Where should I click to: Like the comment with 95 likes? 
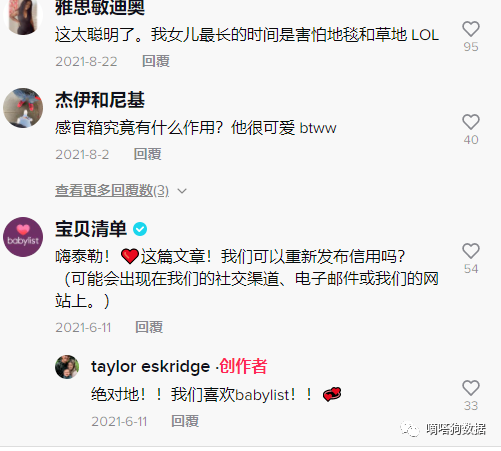471,29
